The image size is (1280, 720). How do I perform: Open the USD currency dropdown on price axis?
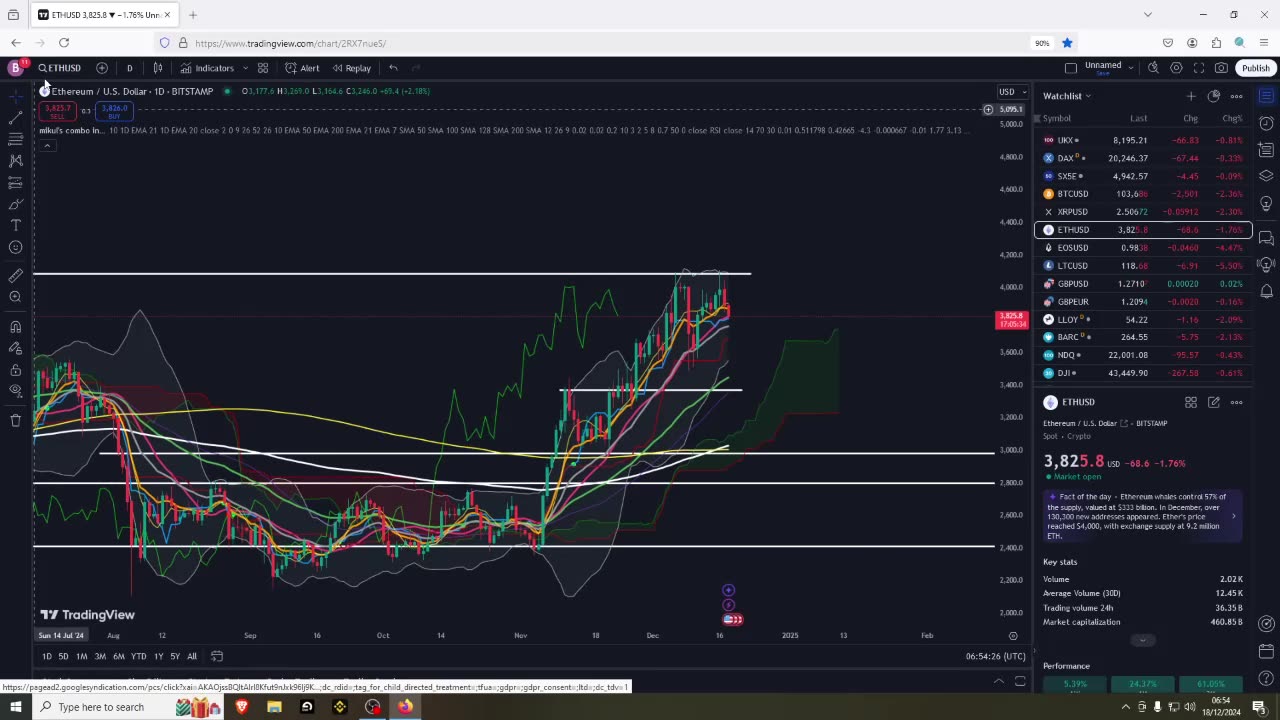pyautogui.click(x=1013, y=92)
